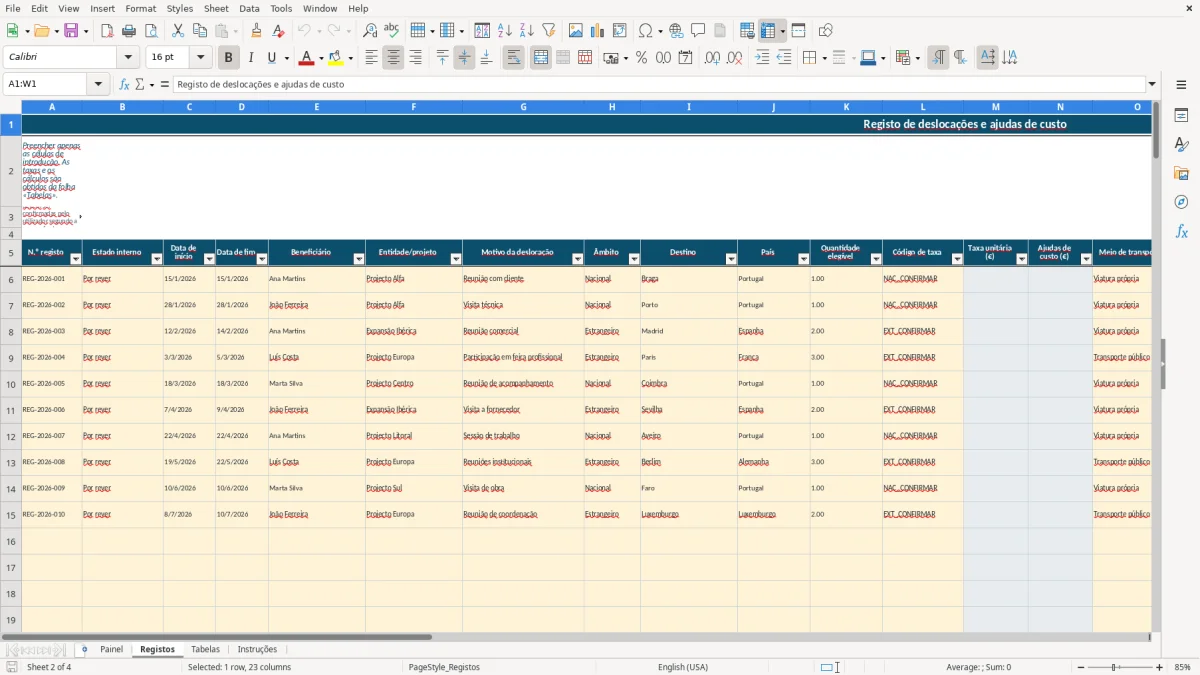Click PageStyle_Registos in status bar

444,667
